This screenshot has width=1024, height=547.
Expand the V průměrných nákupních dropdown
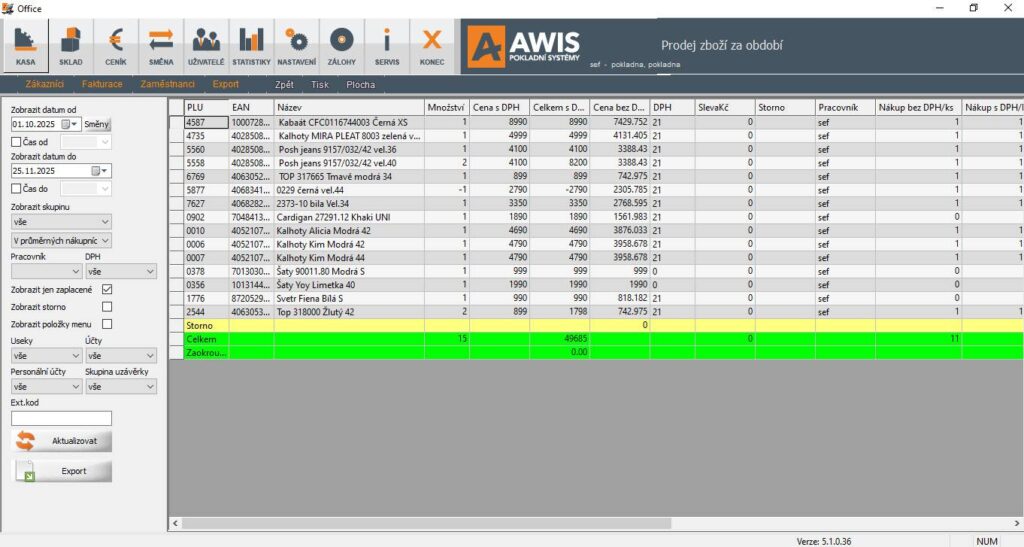(61, 241)
